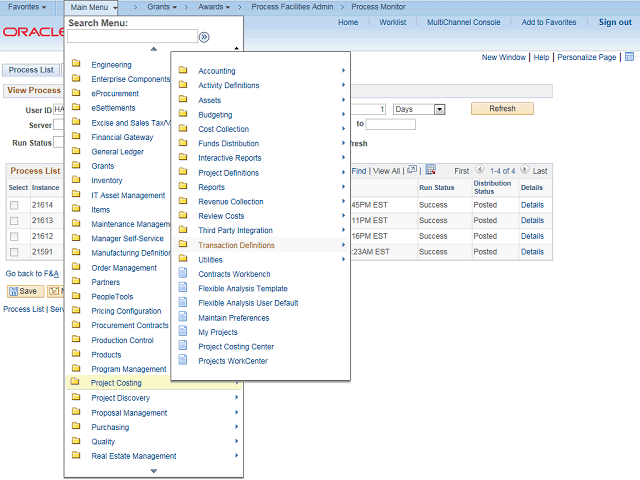Tick the checkbox for instance 21613
Viewport: 640px width, 480px height.
pyautogui.click(x=14, y=221)
